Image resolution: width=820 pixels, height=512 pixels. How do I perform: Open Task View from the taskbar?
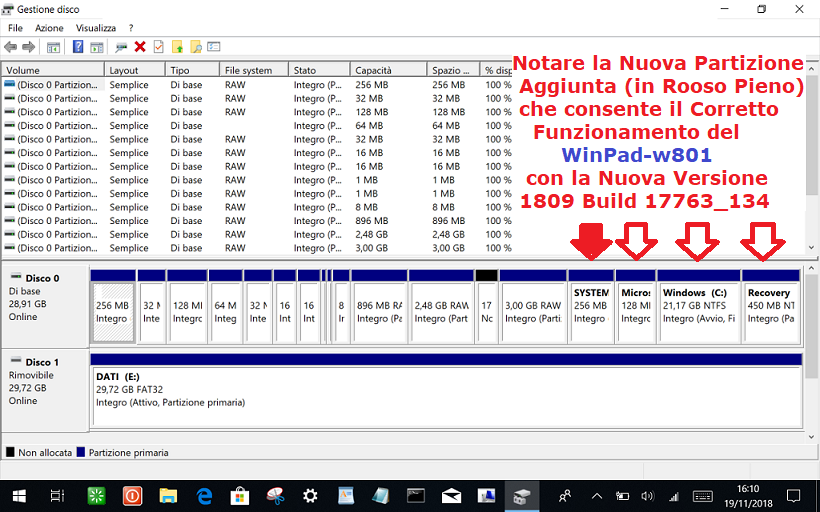(x=57, y=496)
